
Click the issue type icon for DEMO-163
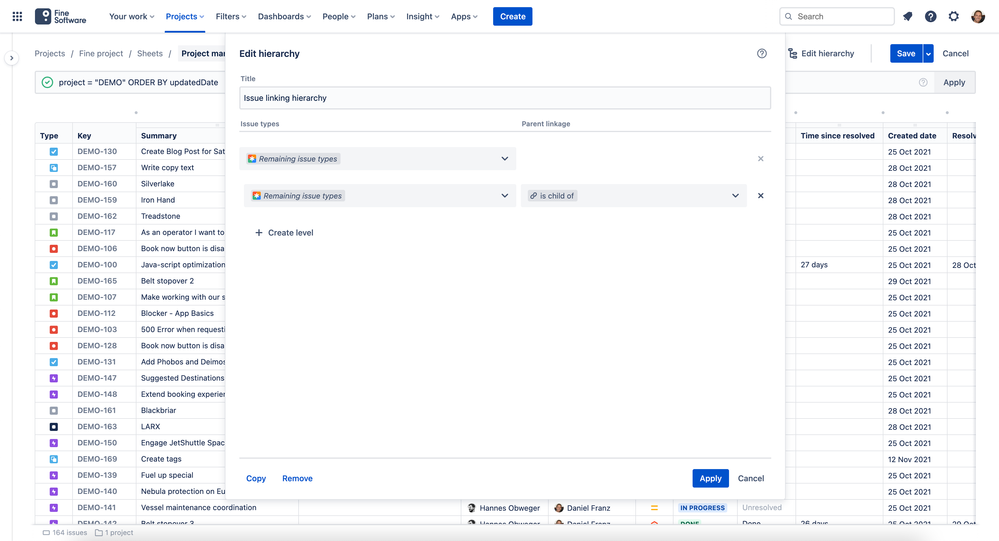point(54,427)
